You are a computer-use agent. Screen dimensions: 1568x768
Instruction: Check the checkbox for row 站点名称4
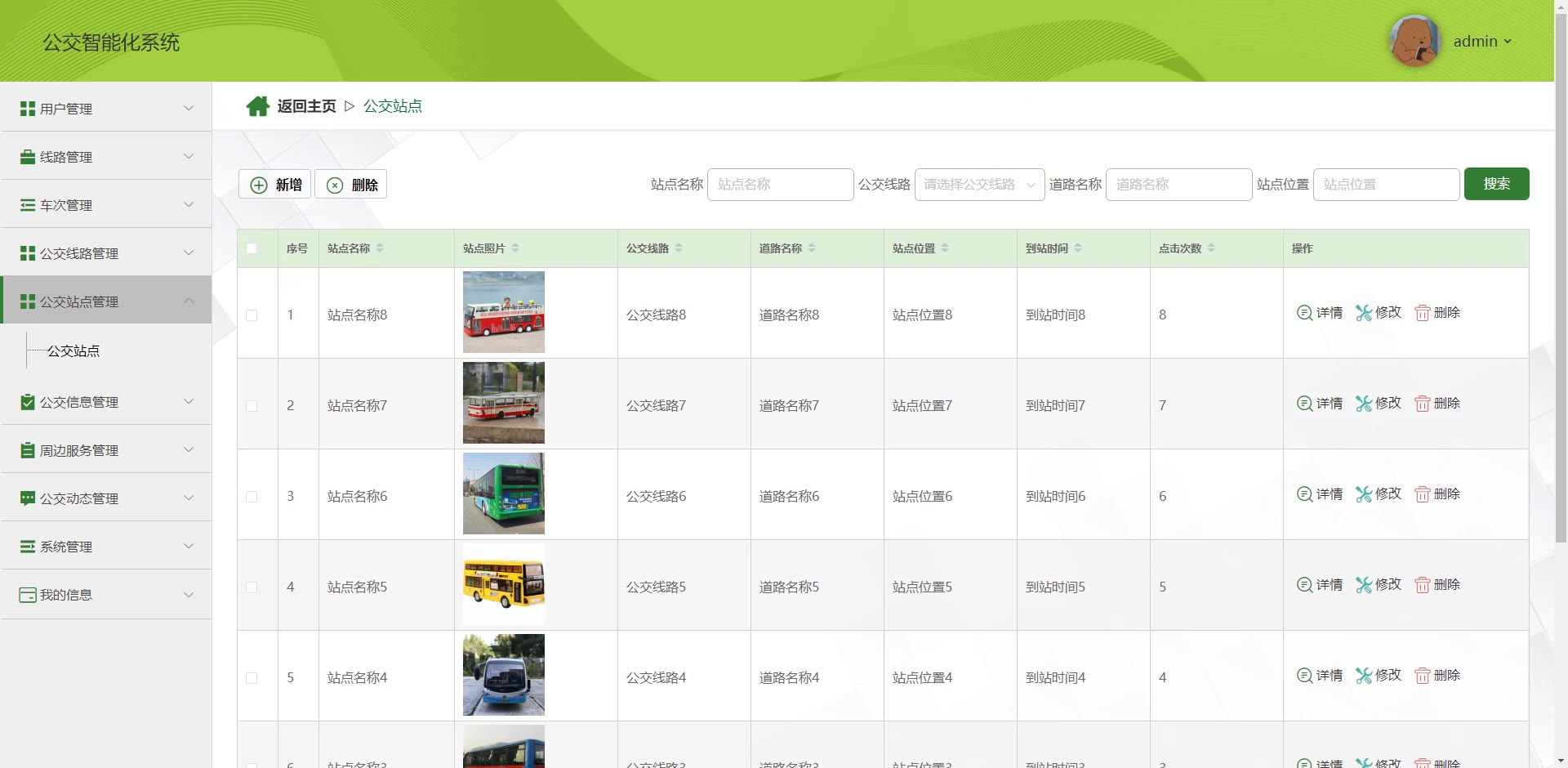[252, 678]
